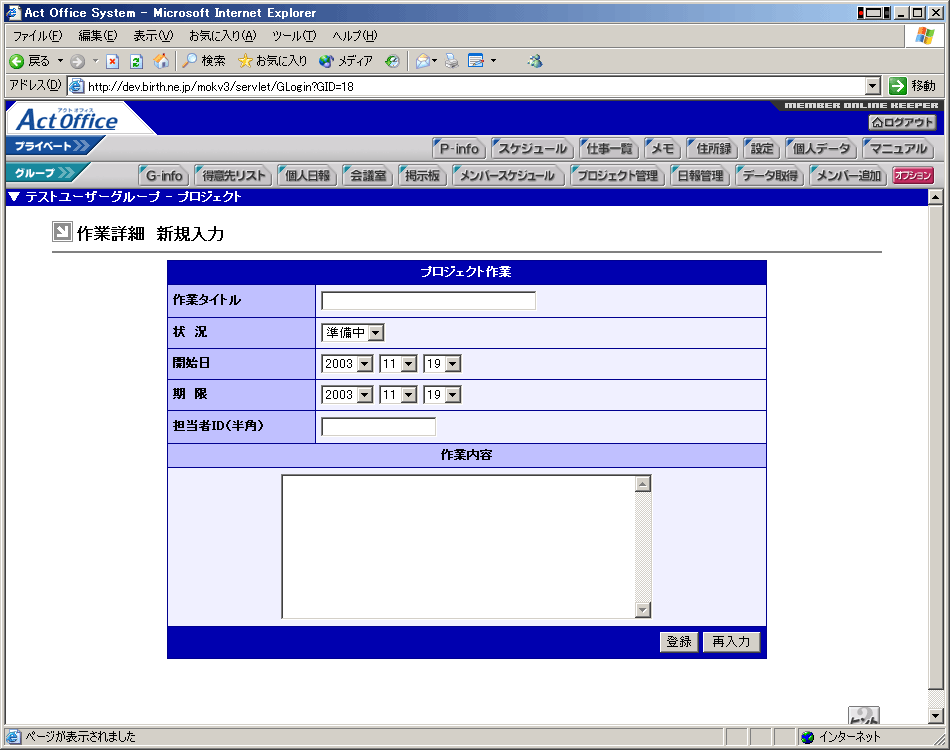Screen dimensions: 950x750
Task: Click the 作業タイトル text field
Action: [x=428, y=301]
